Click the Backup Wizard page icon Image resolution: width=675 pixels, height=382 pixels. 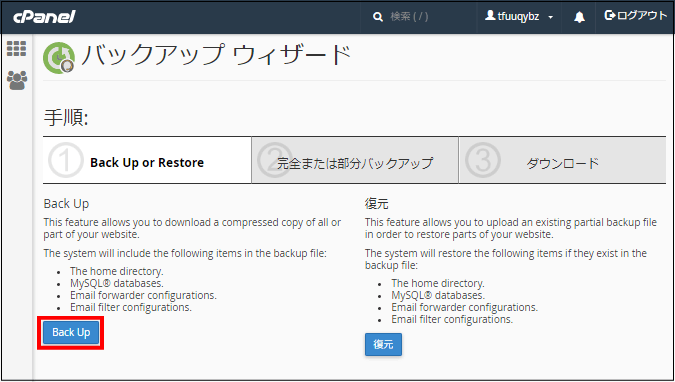coord(59,58)
